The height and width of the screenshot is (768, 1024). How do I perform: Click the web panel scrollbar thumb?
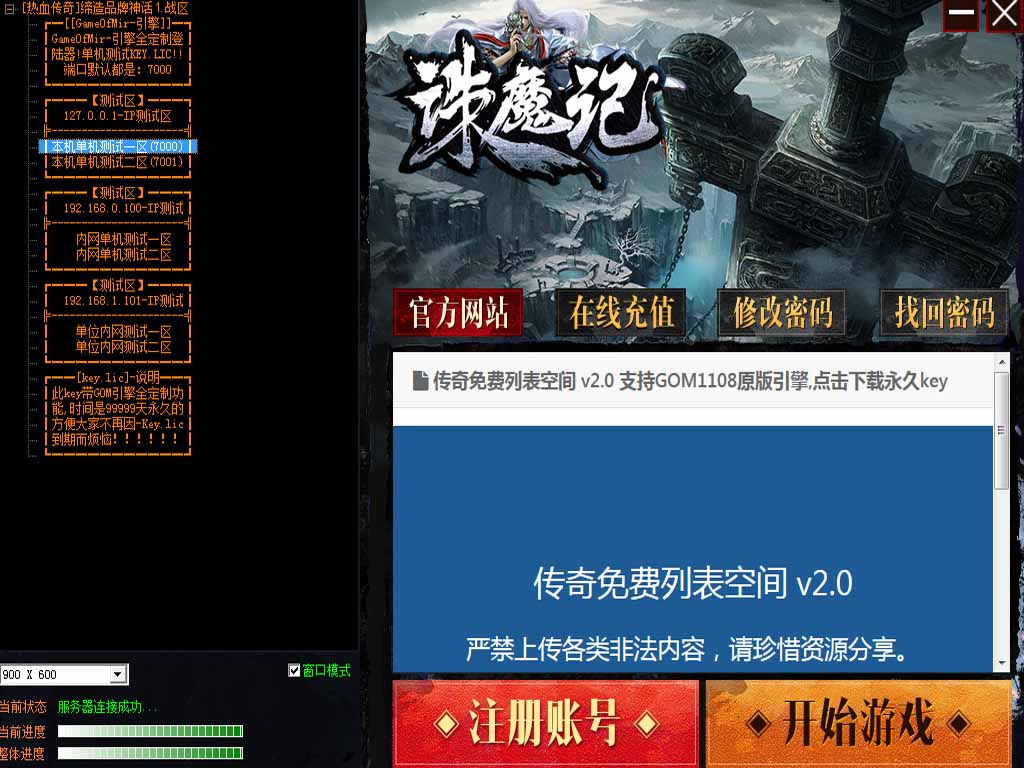click(1001, 430)
